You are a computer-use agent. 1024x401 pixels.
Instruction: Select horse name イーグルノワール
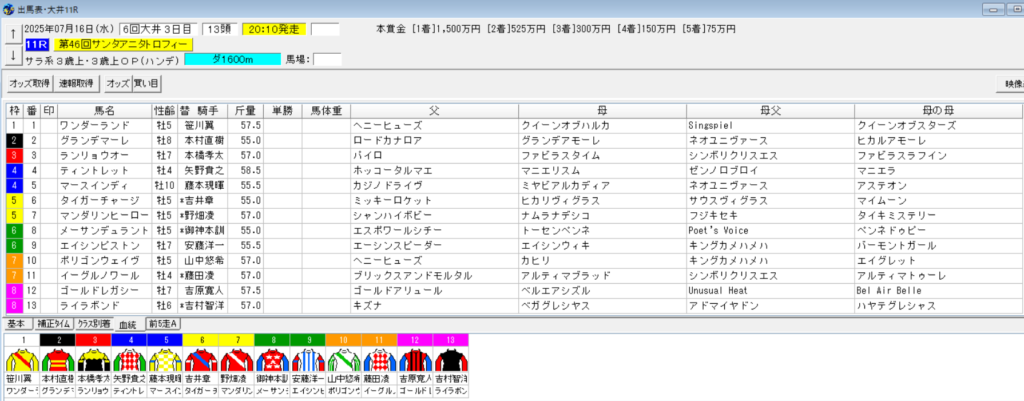click(99, 276)
